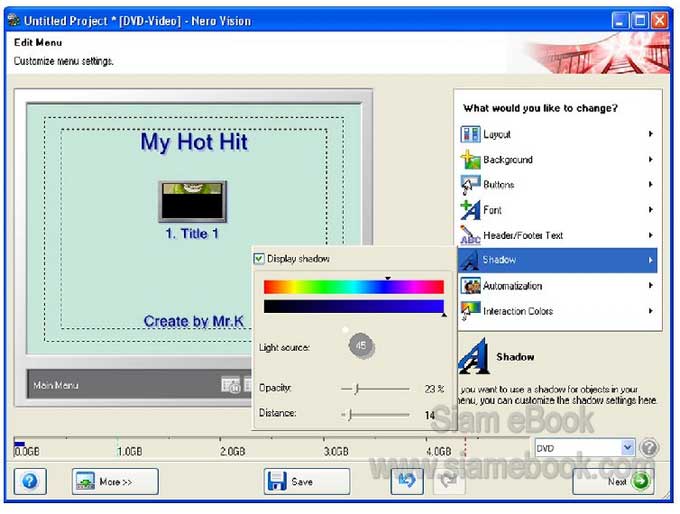This screenshot has height=514, width=680.
Task: Click the Automatization icon
Action: [470, 286]
